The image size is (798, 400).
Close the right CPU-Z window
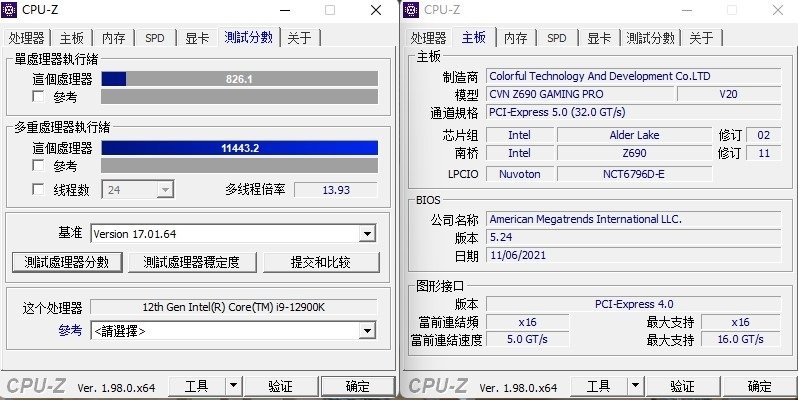(x=778, y=10)
